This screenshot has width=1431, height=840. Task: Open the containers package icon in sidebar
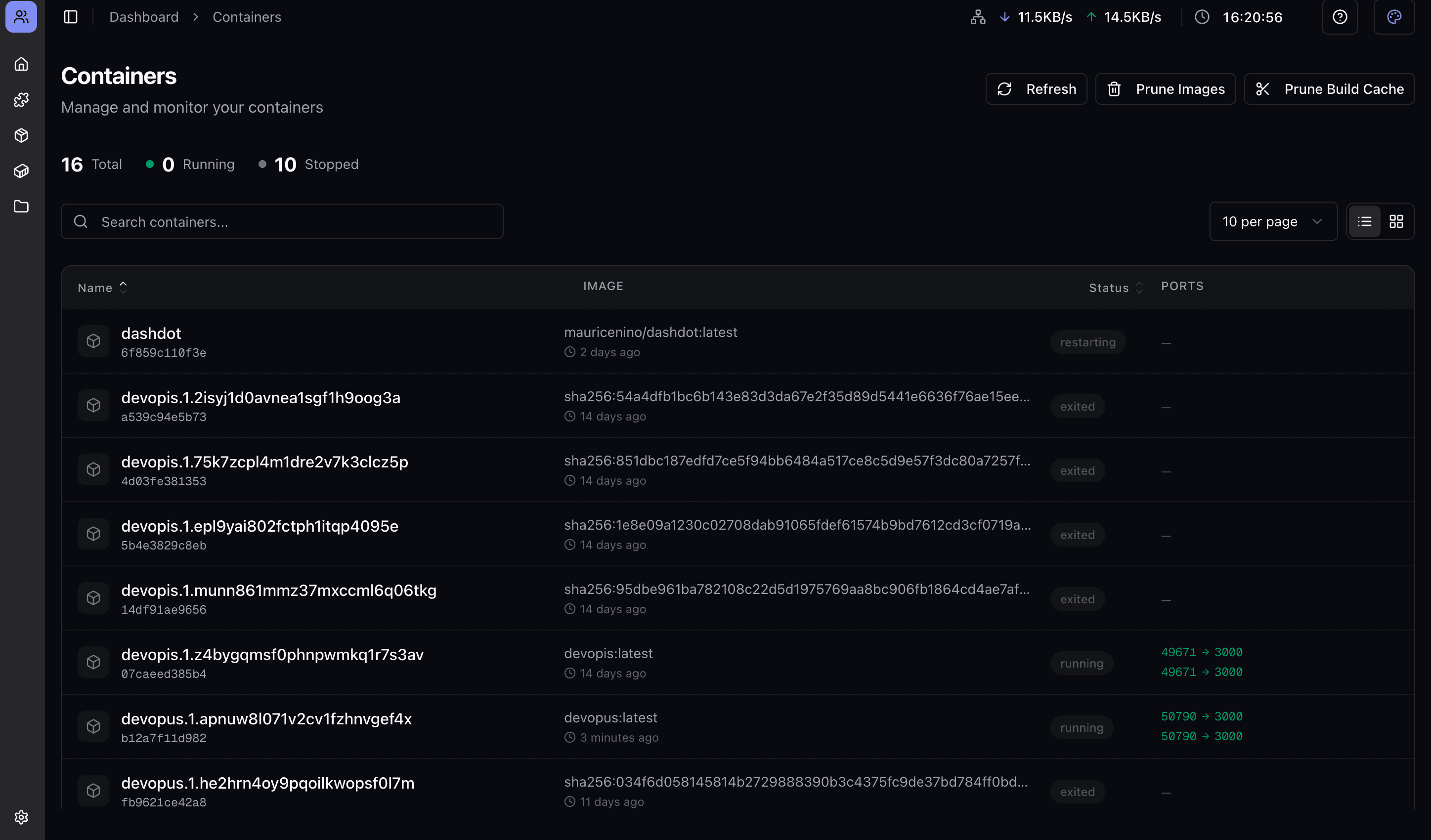coord(21,135)
